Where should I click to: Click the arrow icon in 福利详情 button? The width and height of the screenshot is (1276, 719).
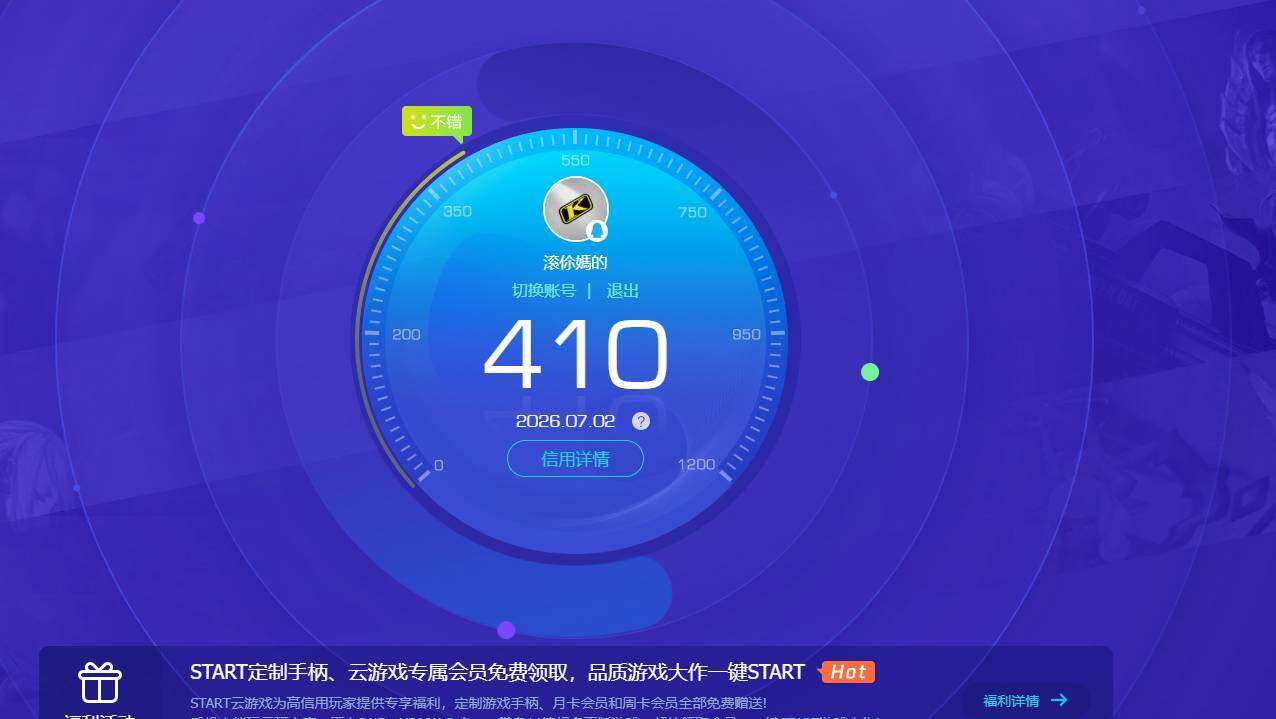pos(1059,700)
